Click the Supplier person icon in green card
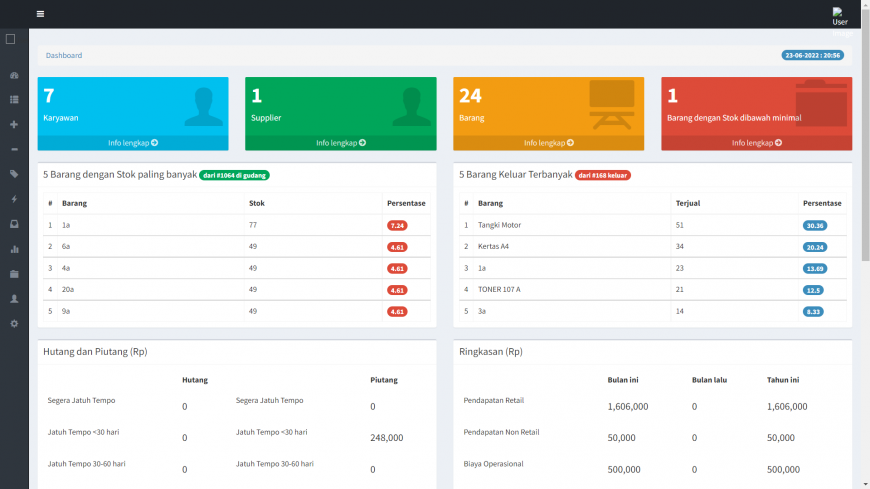Screen dimensions: 870x489 tap(411, 107)
